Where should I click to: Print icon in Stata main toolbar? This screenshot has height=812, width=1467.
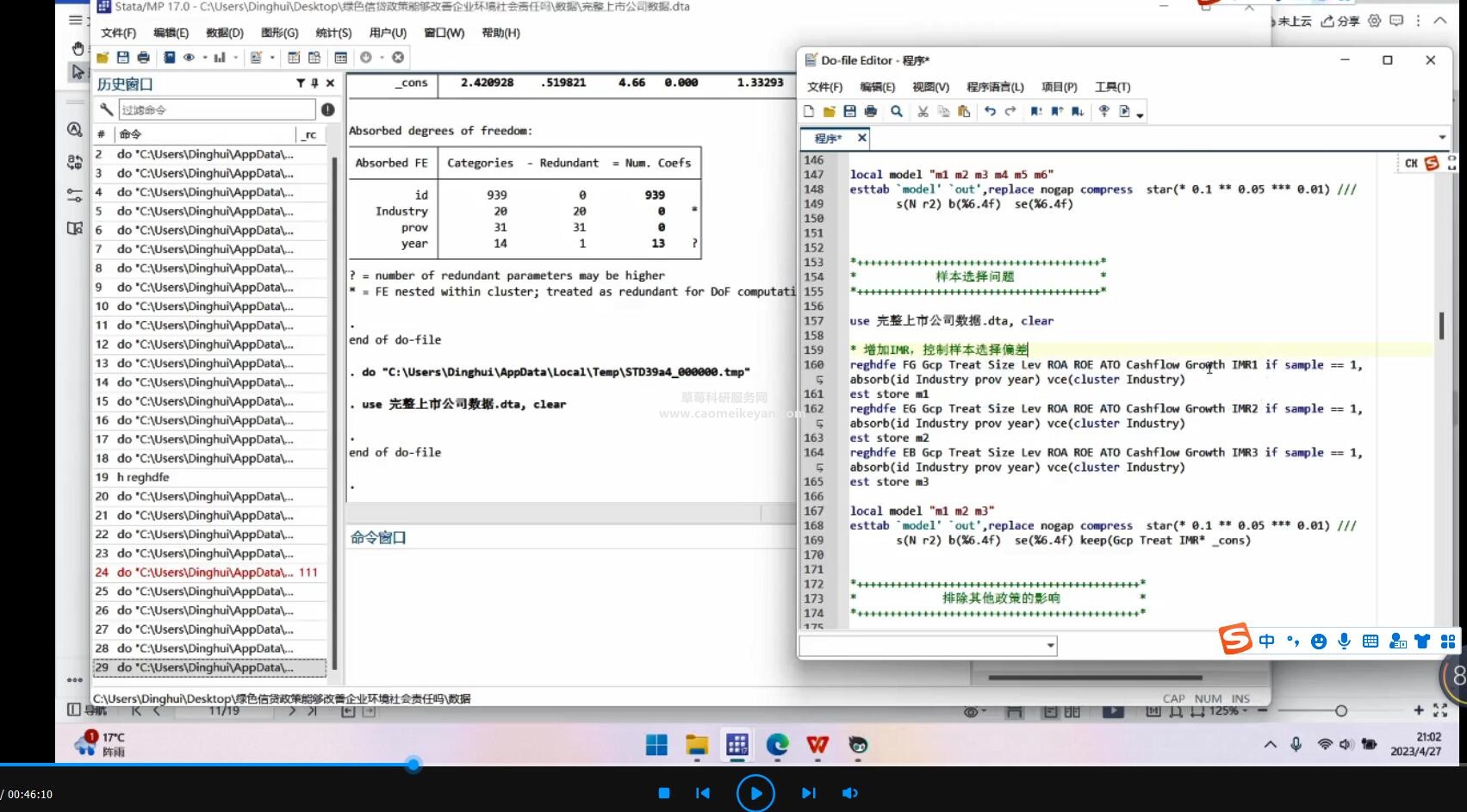[x=143, y=58]
